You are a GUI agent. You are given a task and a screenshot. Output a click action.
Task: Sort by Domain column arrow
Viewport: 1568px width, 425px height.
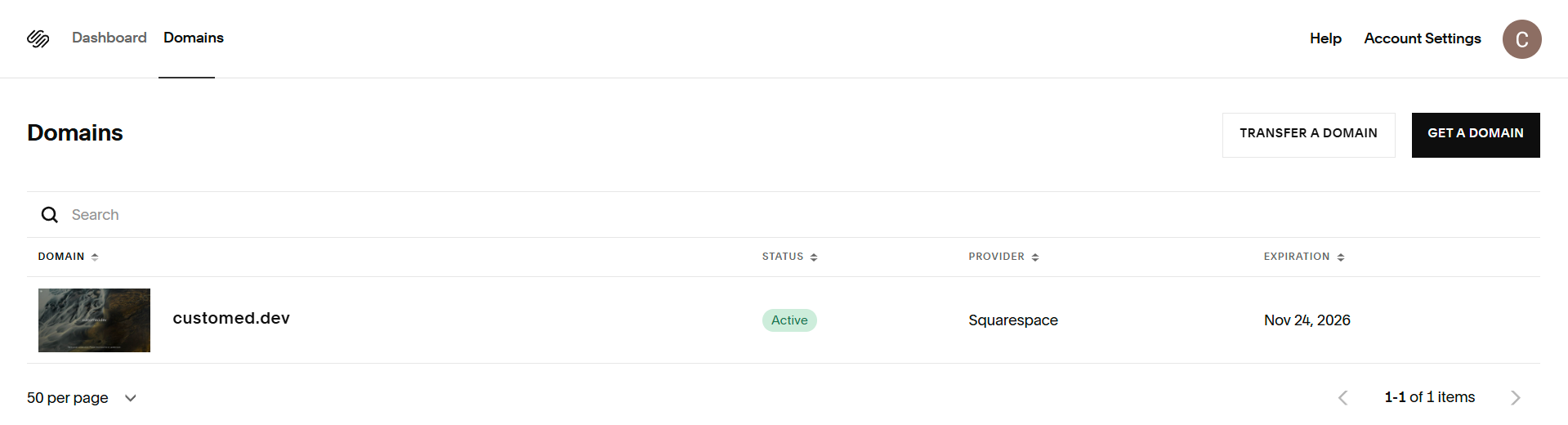click(x=95, y=257)
